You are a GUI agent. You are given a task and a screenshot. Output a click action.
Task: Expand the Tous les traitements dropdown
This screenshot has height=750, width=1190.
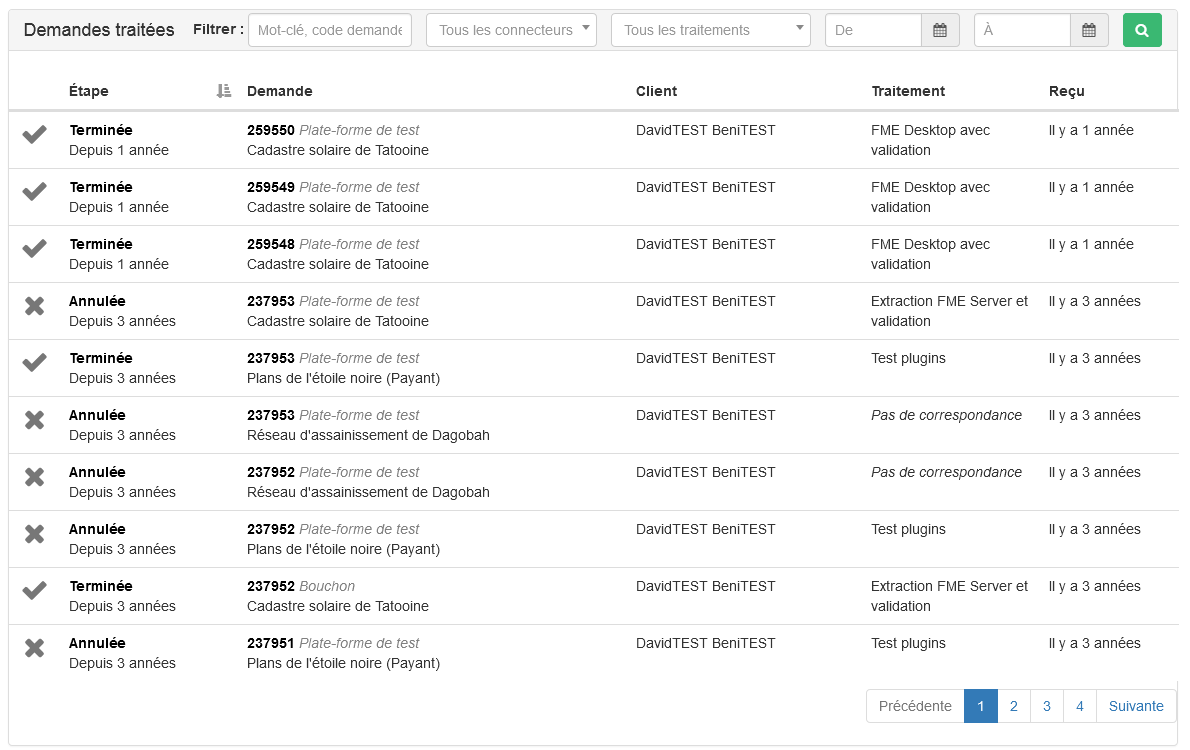[x=711, y=30]
